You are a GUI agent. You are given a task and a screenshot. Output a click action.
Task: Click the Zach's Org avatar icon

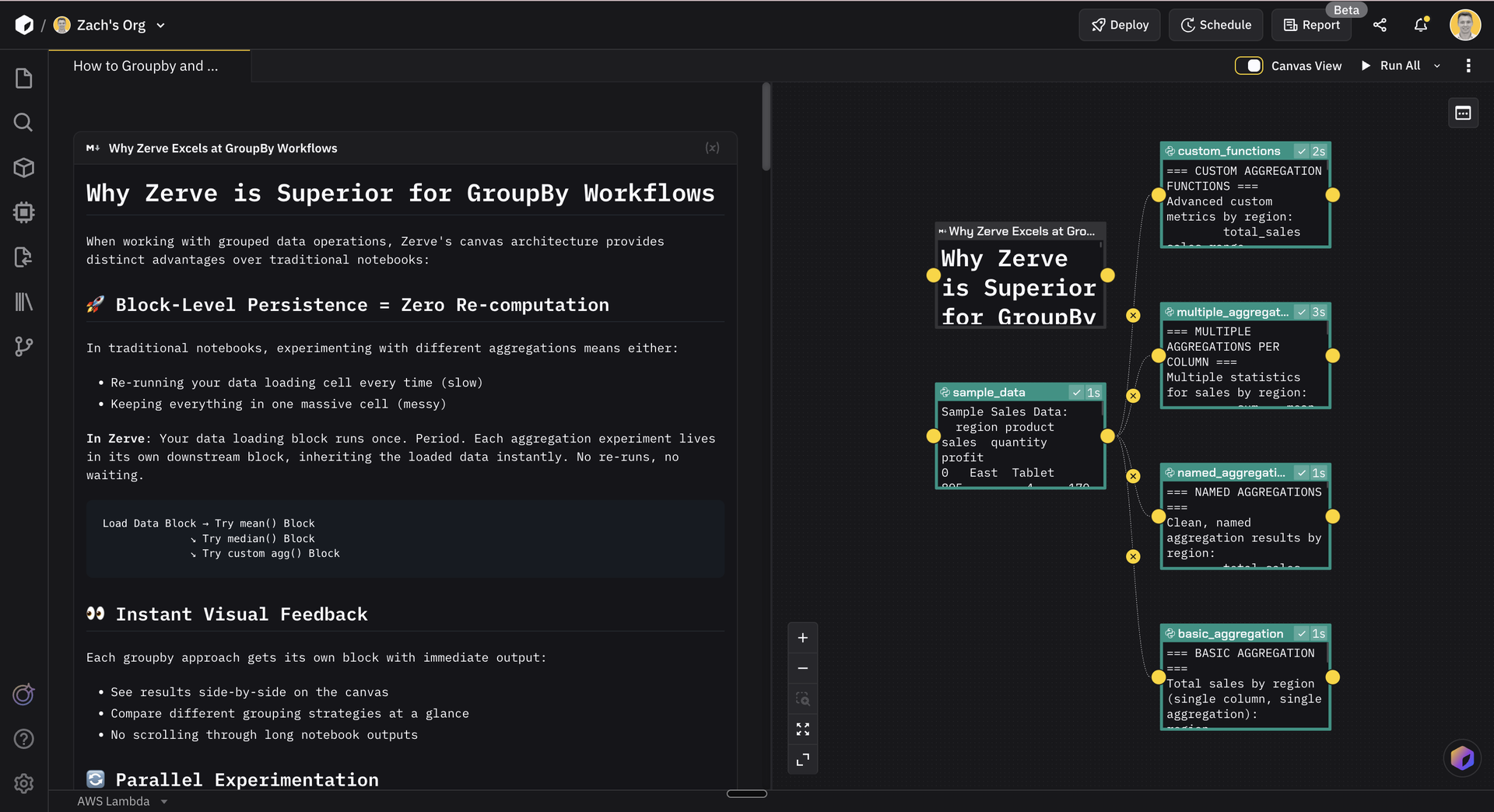pos(62,25)
